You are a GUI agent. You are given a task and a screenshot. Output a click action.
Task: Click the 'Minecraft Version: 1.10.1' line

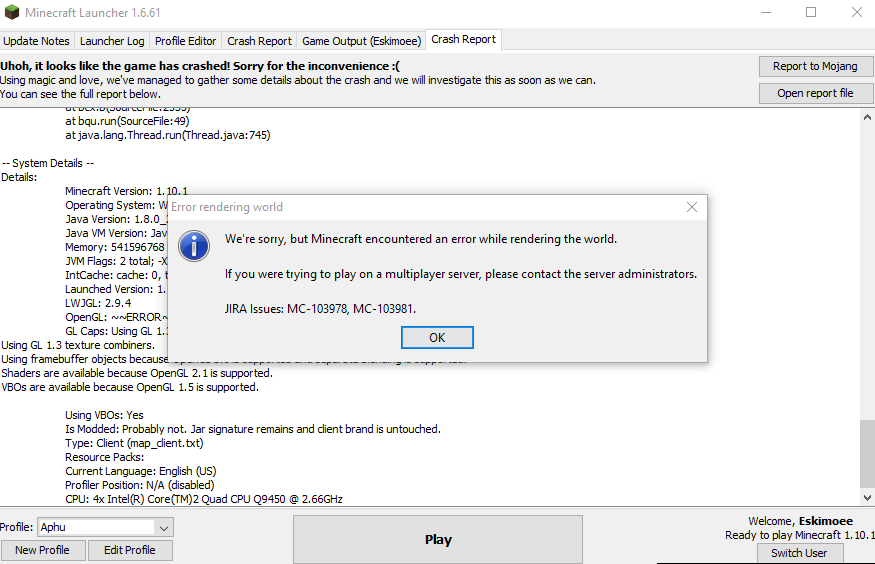click(x=126, y=191)
